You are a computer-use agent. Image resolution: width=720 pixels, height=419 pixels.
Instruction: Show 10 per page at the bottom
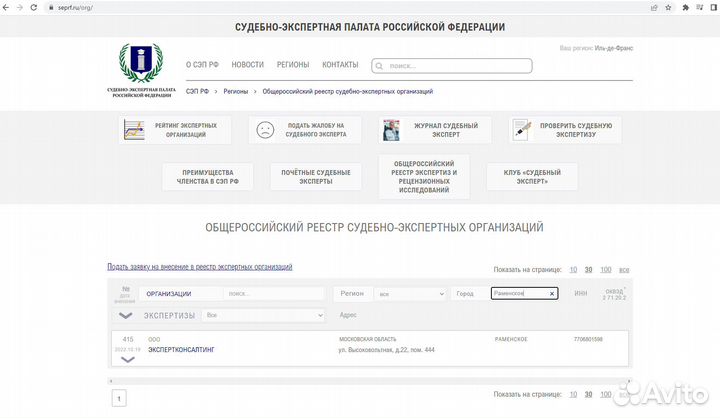(x=573, y=395)
